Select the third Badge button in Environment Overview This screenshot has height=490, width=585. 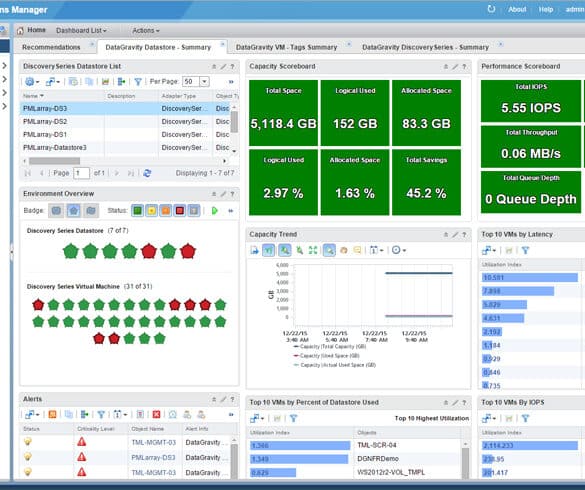tap(91, 210)
